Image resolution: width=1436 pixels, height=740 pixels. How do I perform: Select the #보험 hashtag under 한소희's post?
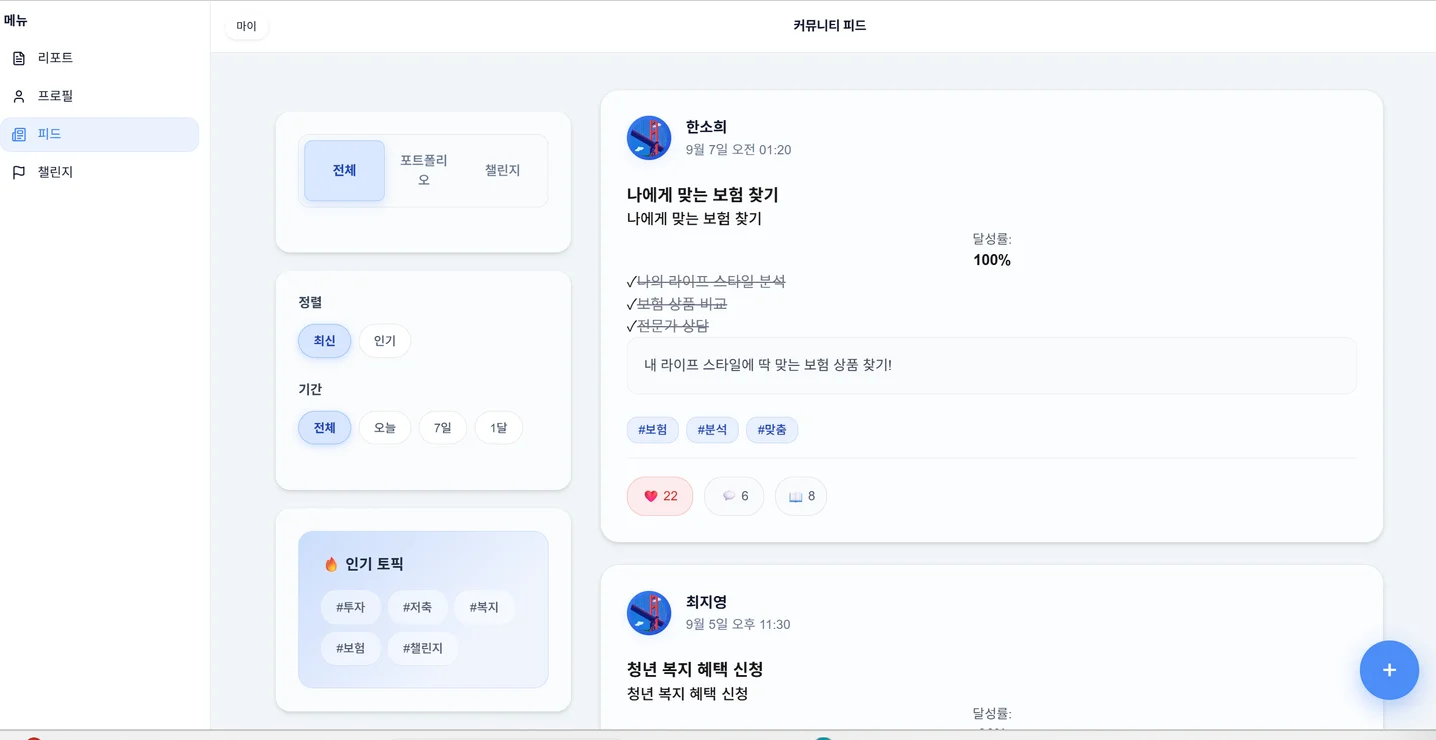tap(652, 429)
